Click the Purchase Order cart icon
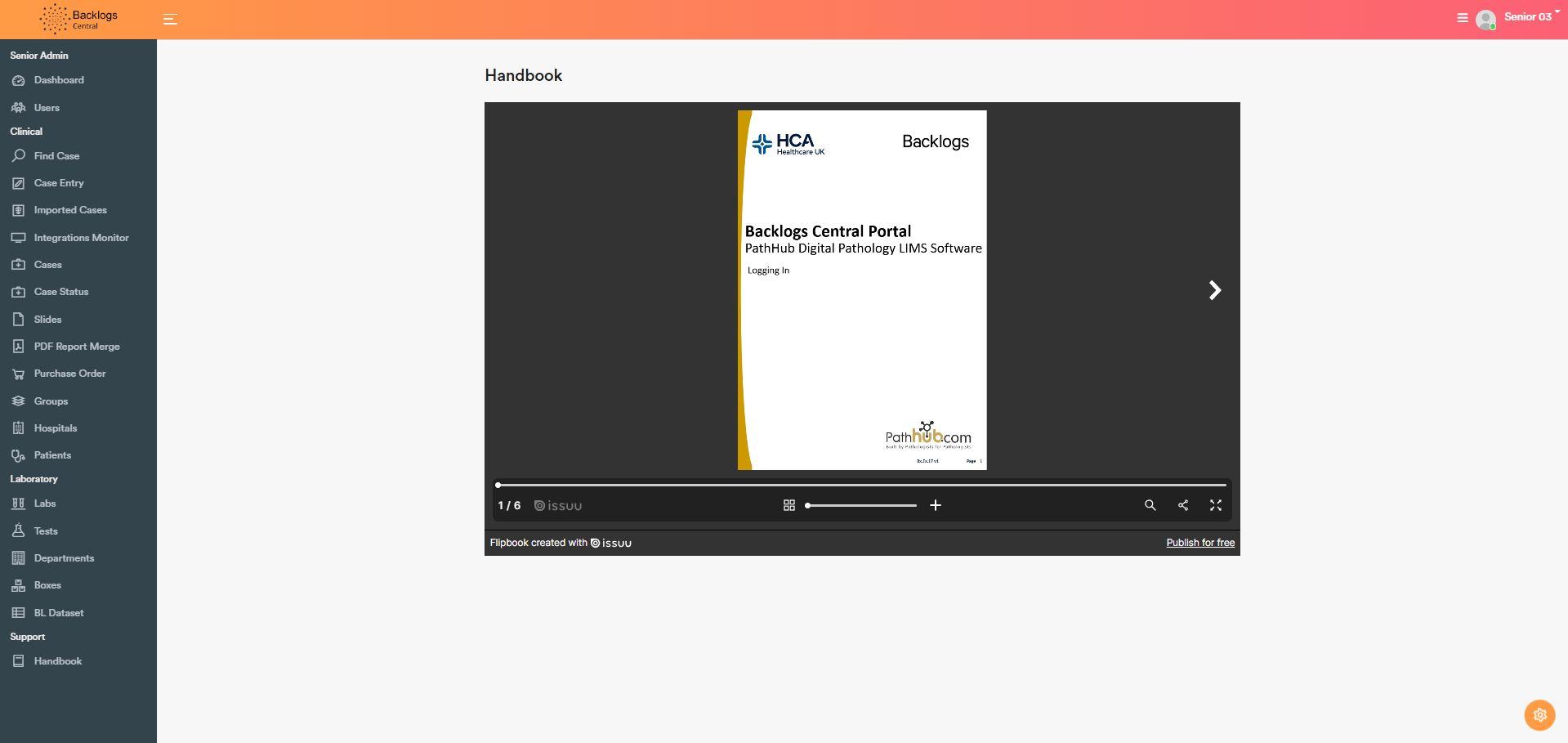 click(x=19, y=374)
